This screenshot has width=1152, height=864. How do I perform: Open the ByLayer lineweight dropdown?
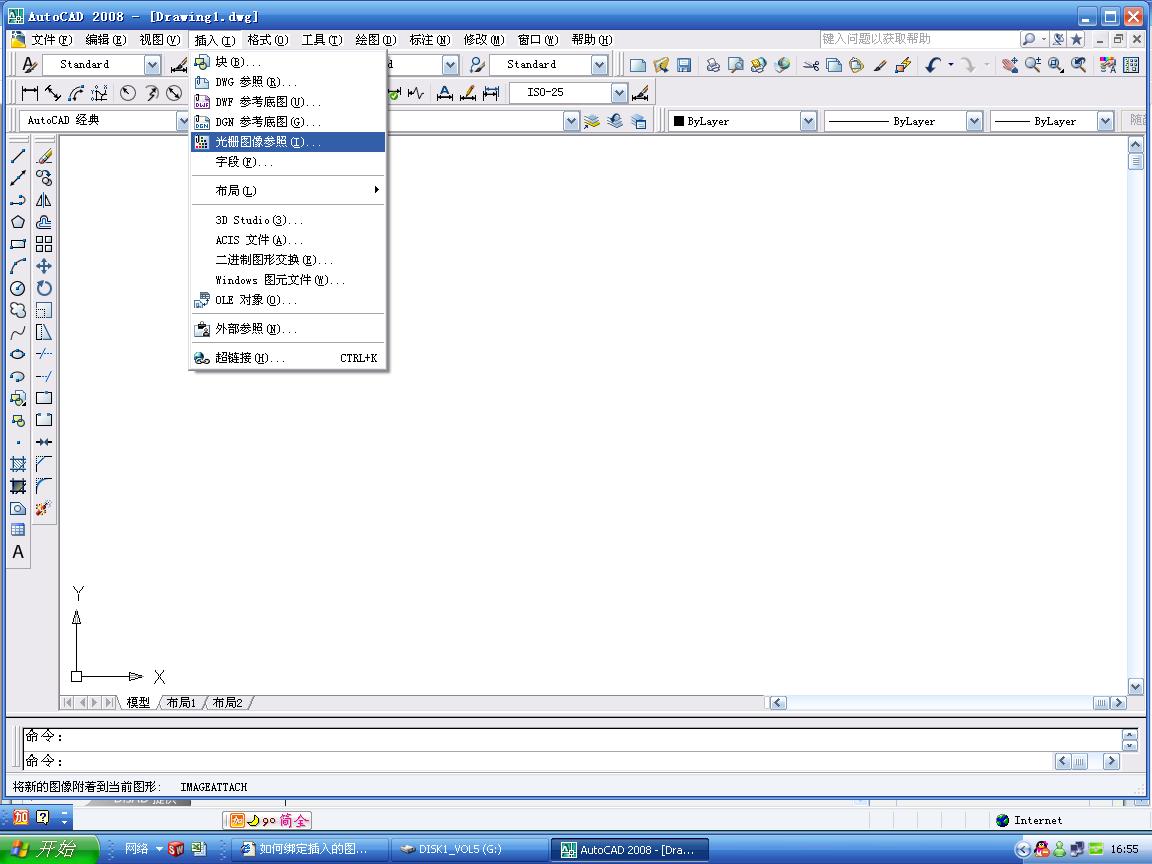coord(1106,121)
